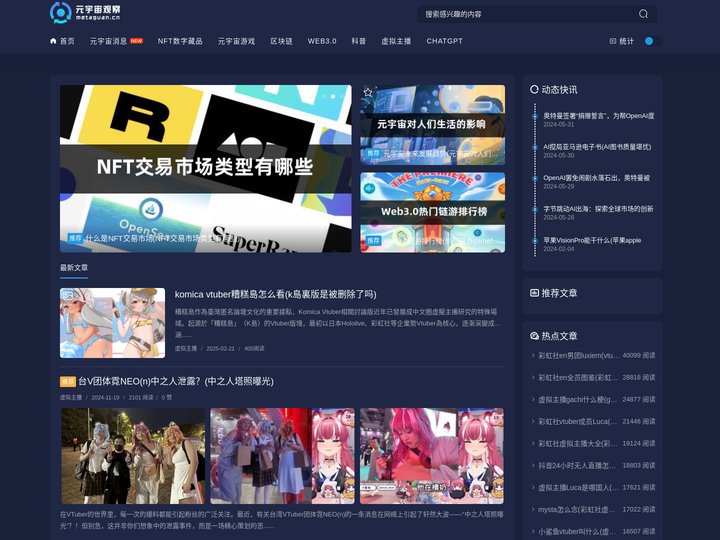Open hot article 虚拟主播gachi什么梗

579,399
